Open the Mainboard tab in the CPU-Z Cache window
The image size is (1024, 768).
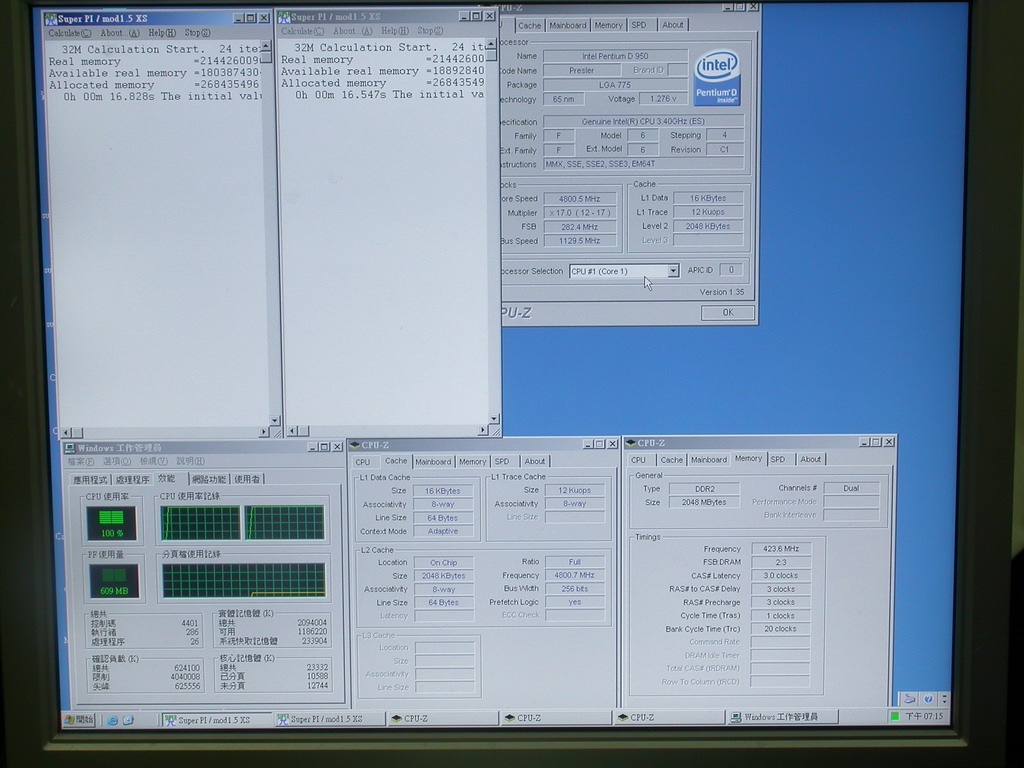433,462
